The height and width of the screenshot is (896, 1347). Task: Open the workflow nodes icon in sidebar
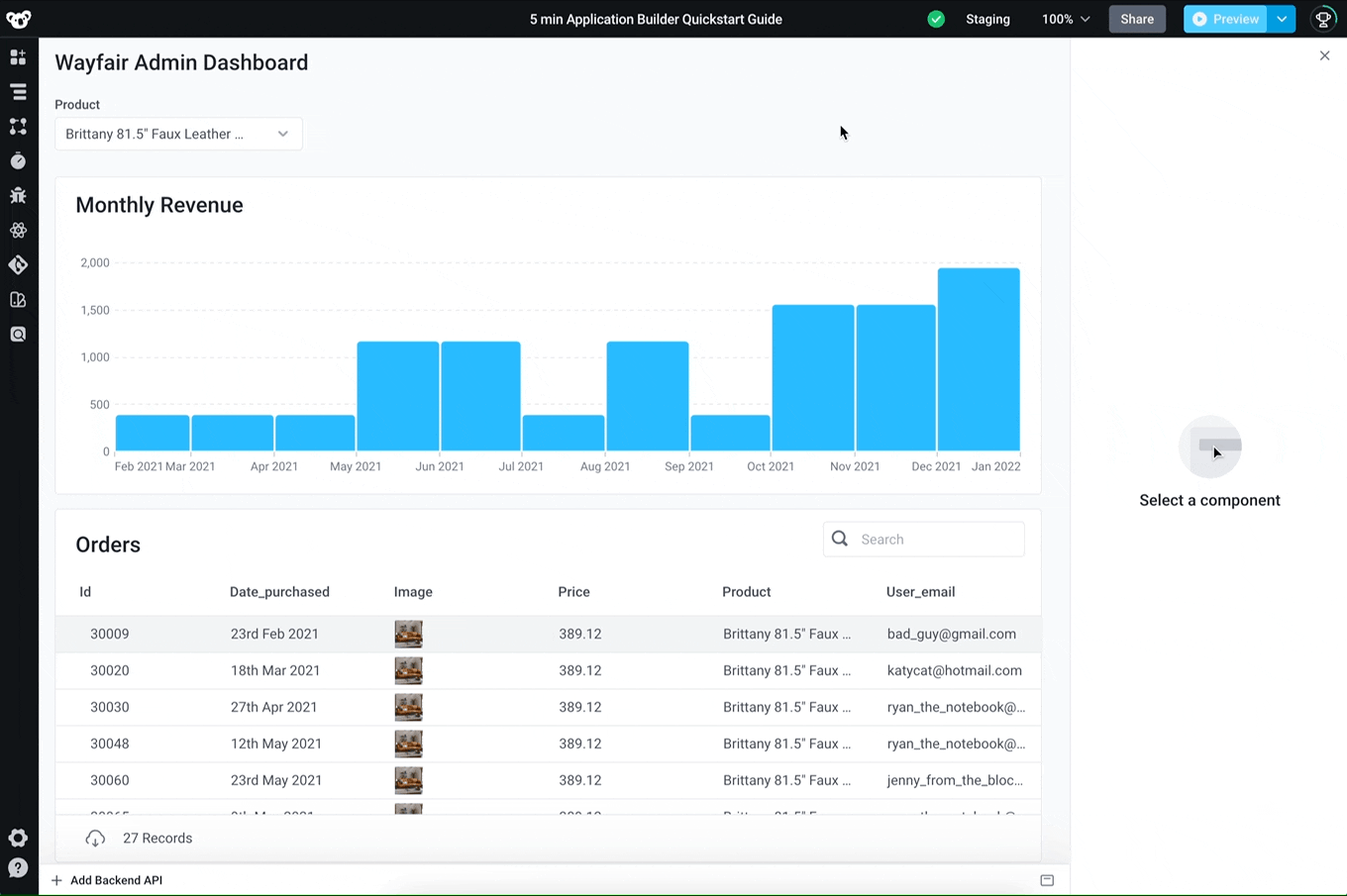click(x=18, y=127)
